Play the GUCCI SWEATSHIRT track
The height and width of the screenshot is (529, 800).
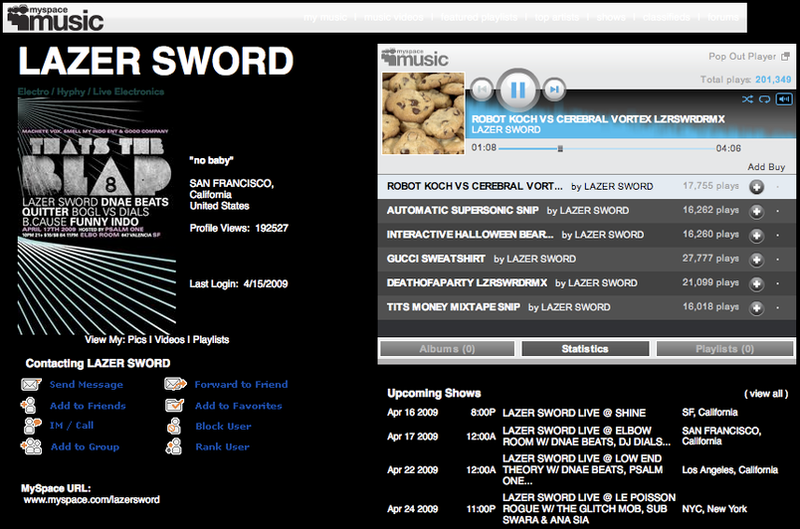[x=436, y=259]
